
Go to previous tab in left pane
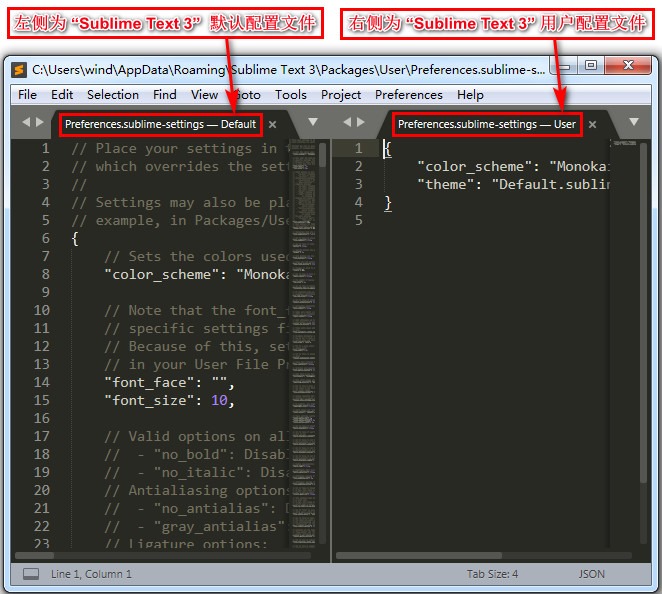(x=26, y=122)
